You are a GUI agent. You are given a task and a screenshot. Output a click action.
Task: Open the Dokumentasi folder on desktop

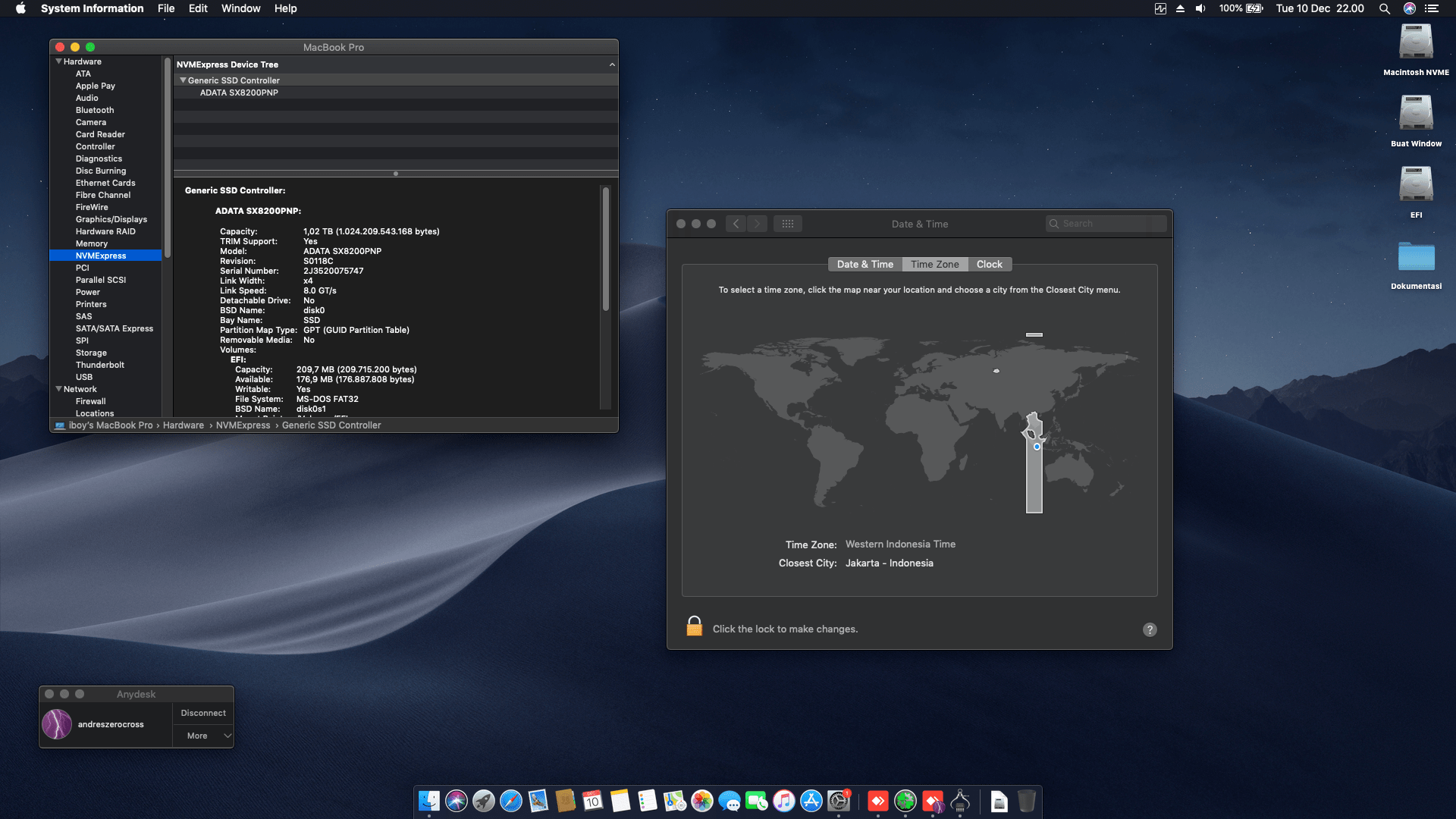point(1416,258)
